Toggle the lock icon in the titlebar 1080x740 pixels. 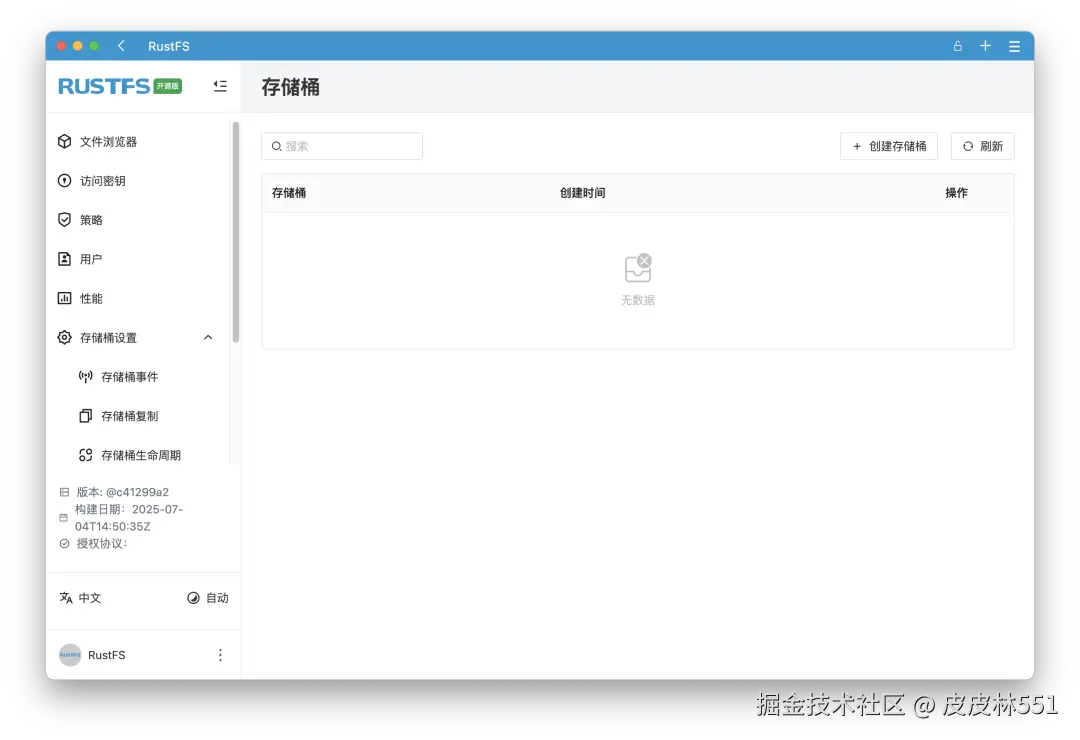[957, 46]
